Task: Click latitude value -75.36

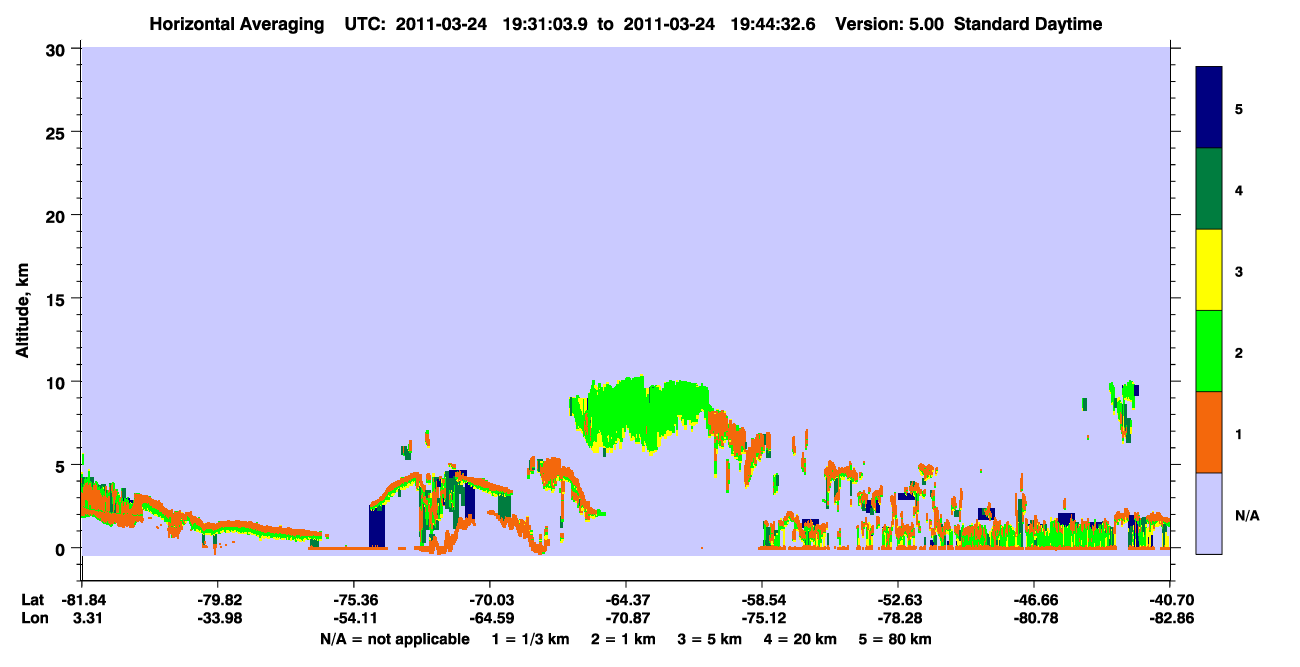Action: 354,600
